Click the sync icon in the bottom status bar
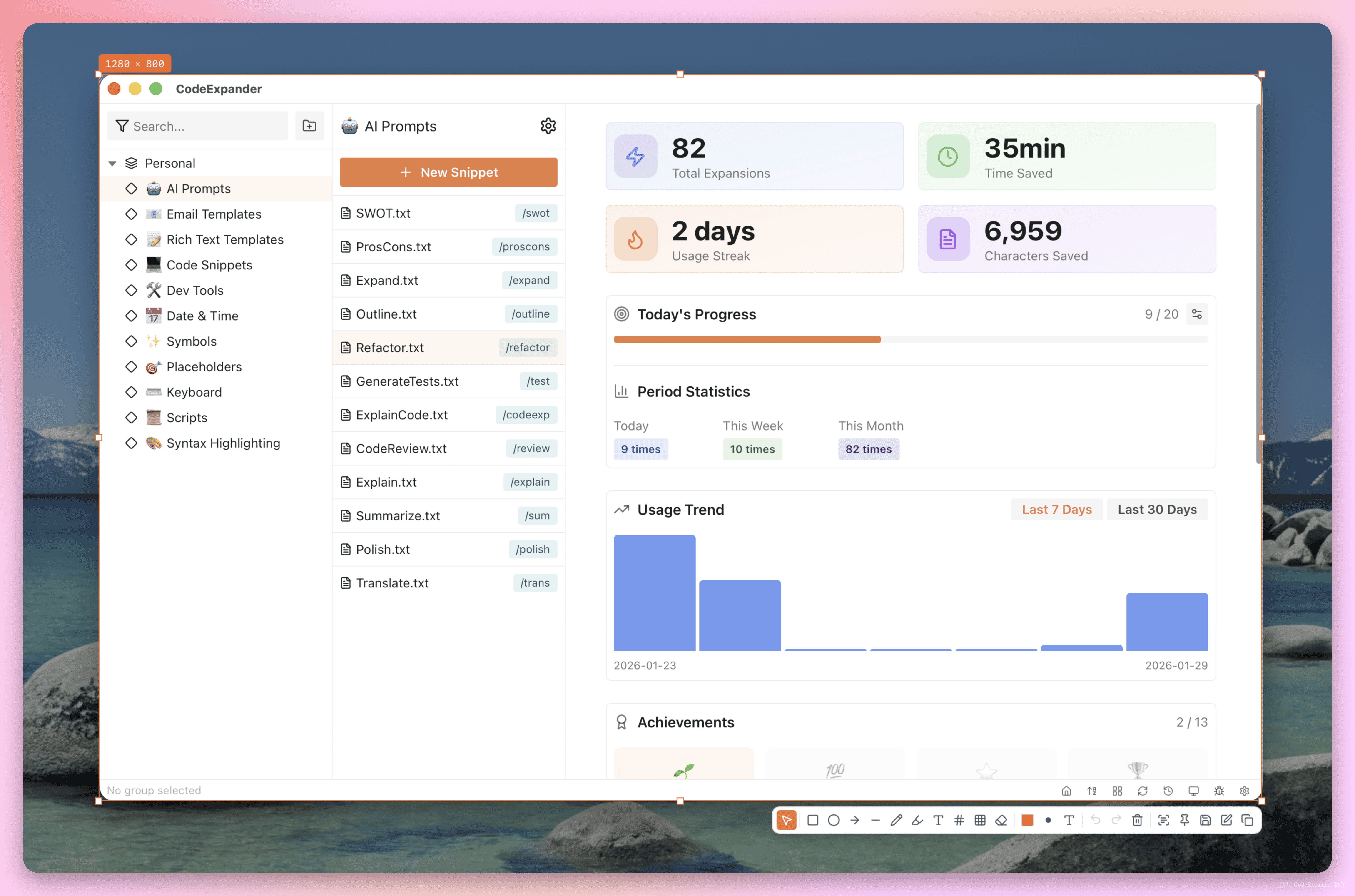Viewport: 1355px width, 896px height. click(x=1143, y=791)
